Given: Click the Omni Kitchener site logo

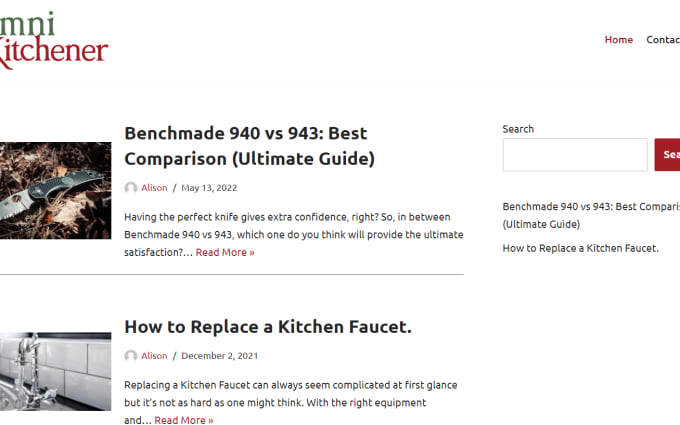Looking at the screenshot, I should point(53,40).
